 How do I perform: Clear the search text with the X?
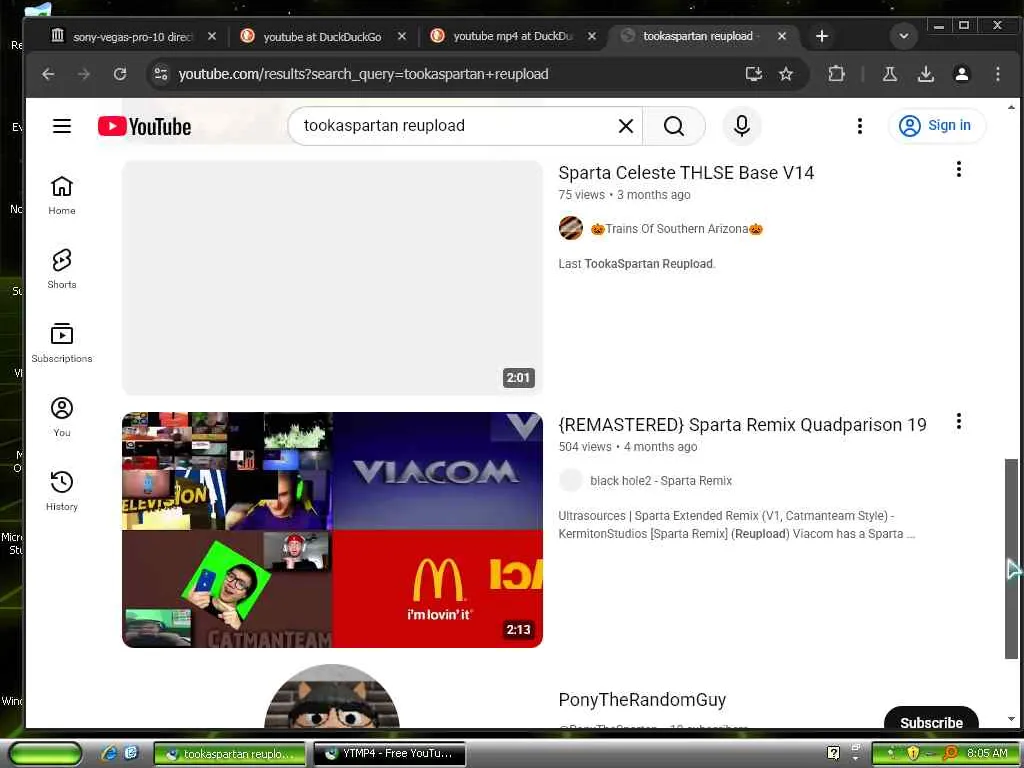pyautogui.click(x=626, y=125)
